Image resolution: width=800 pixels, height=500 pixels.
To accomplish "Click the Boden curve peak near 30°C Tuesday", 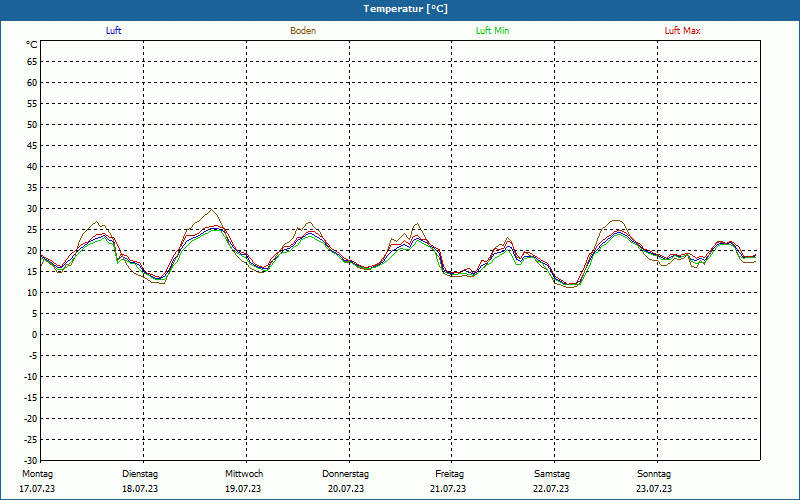I will click(211, 209).
